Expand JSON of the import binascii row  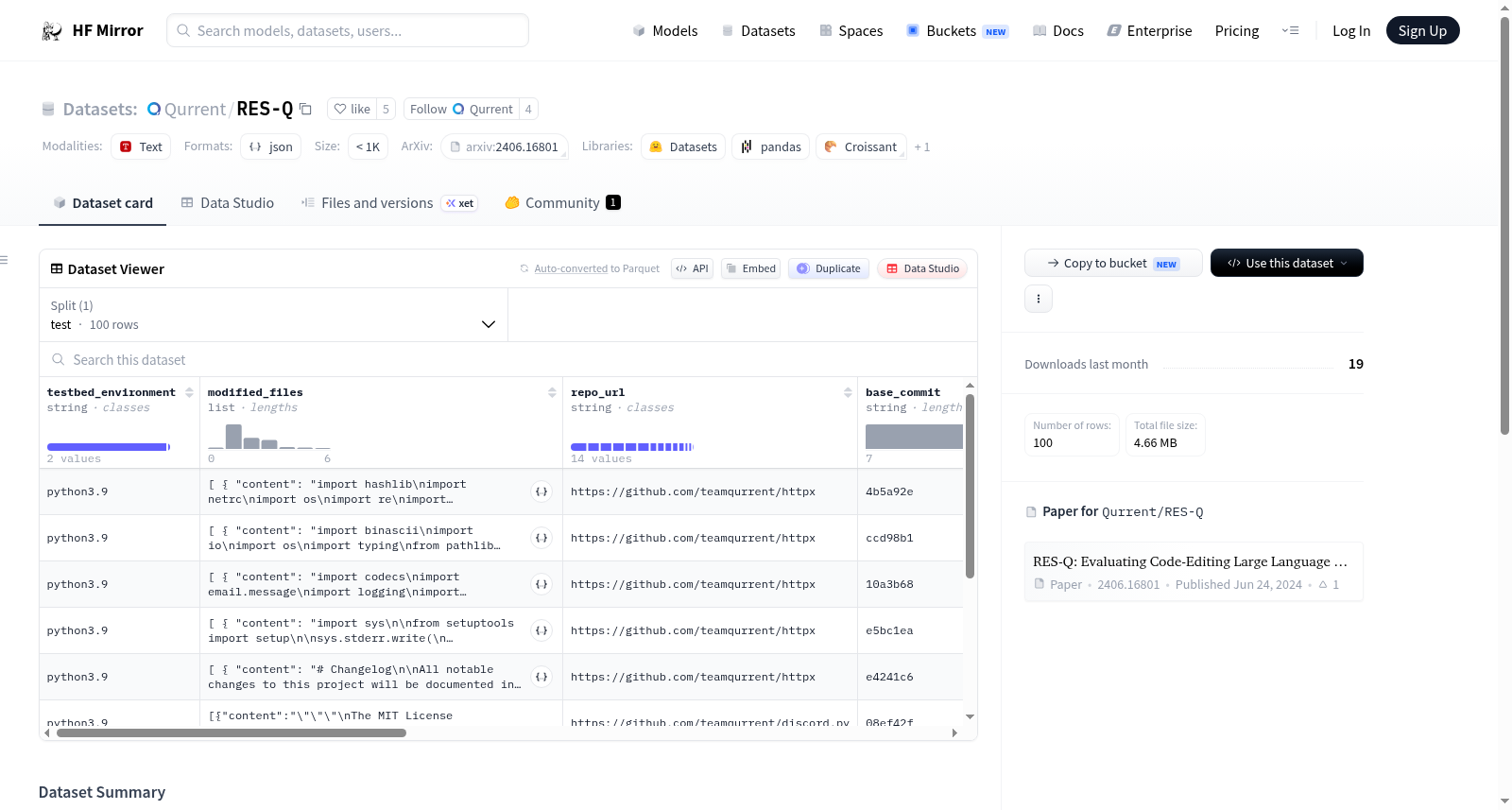point(541,538)
